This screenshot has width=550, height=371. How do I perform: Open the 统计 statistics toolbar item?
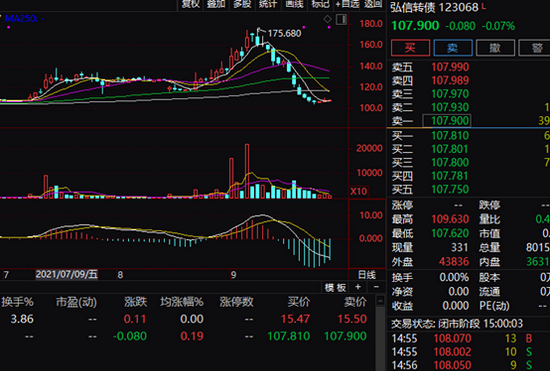pyautogui.click(x=268, y=4)
